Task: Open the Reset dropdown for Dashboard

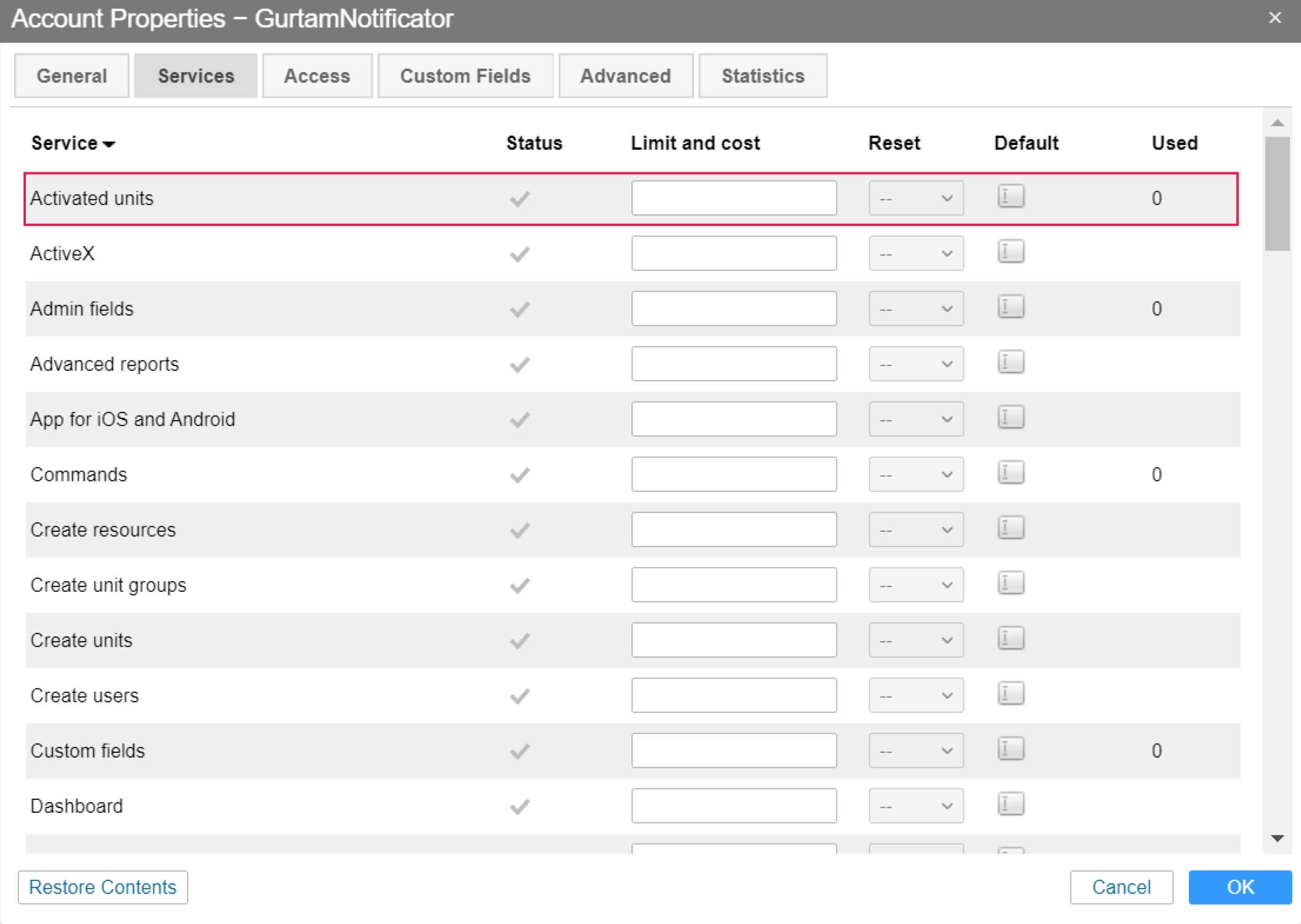Action: click(x=915, y=805)
